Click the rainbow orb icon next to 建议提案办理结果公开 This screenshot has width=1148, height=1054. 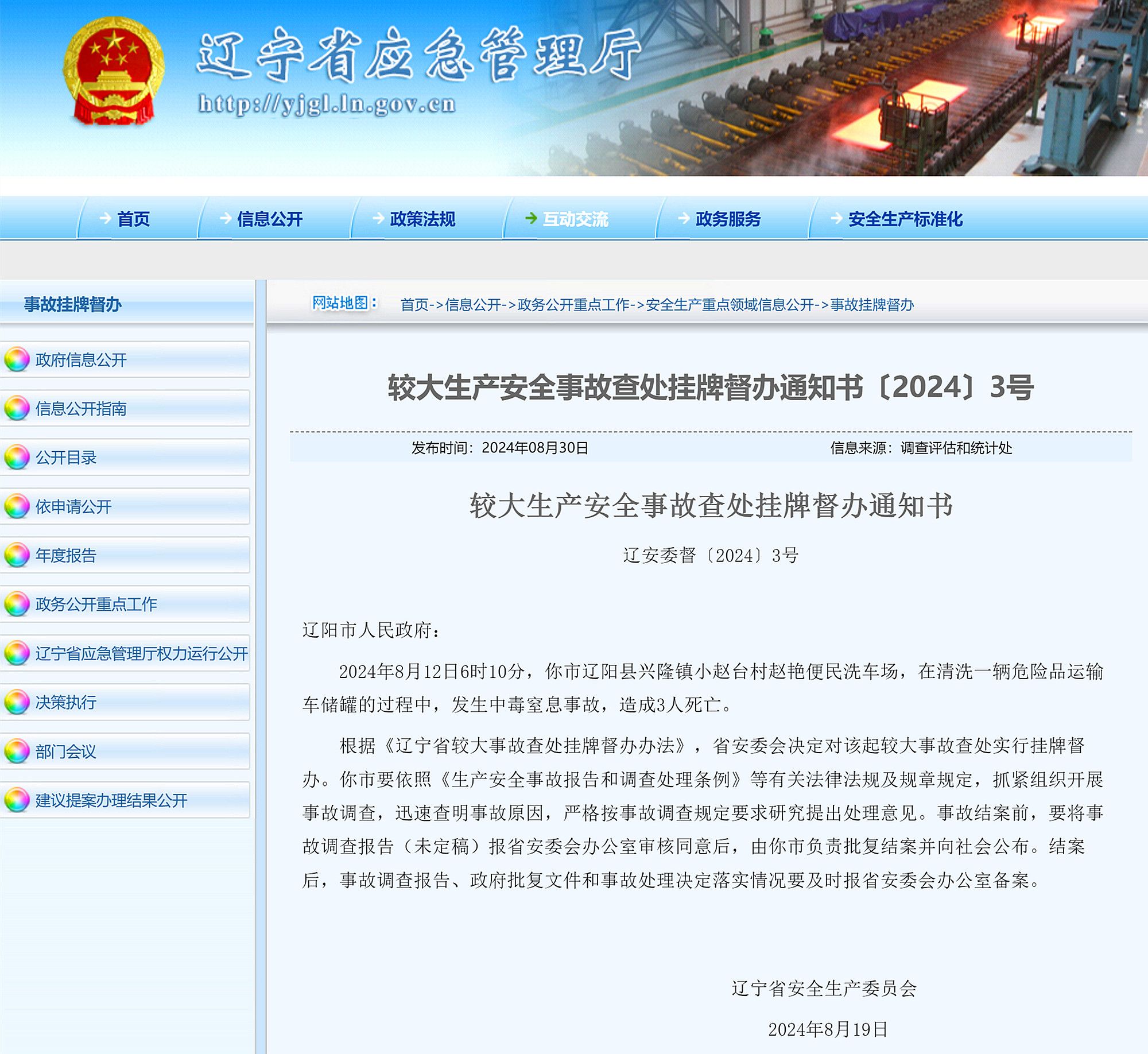point(17,800)
